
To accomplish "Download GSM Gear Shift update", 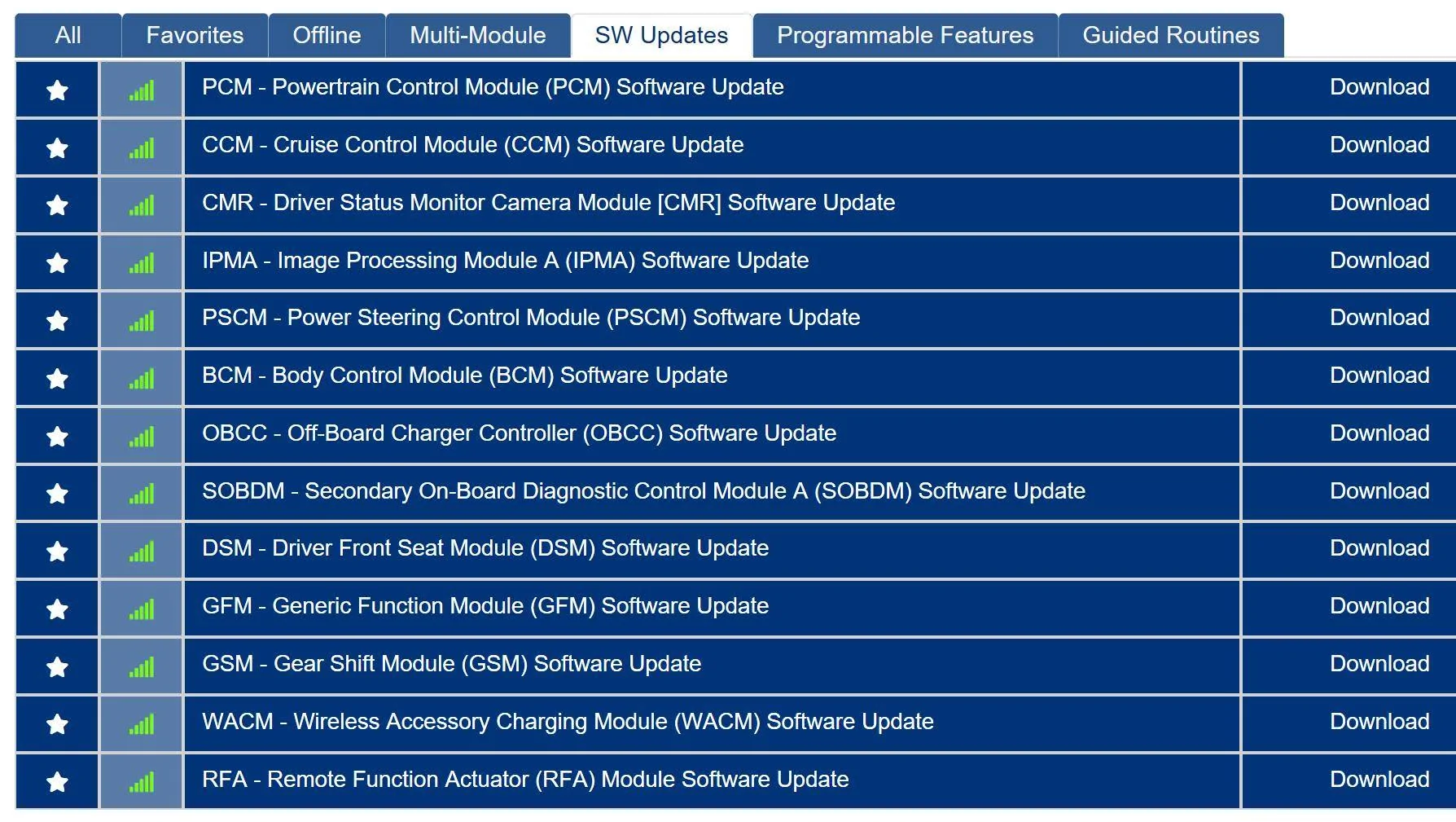I will point(1379,664).
